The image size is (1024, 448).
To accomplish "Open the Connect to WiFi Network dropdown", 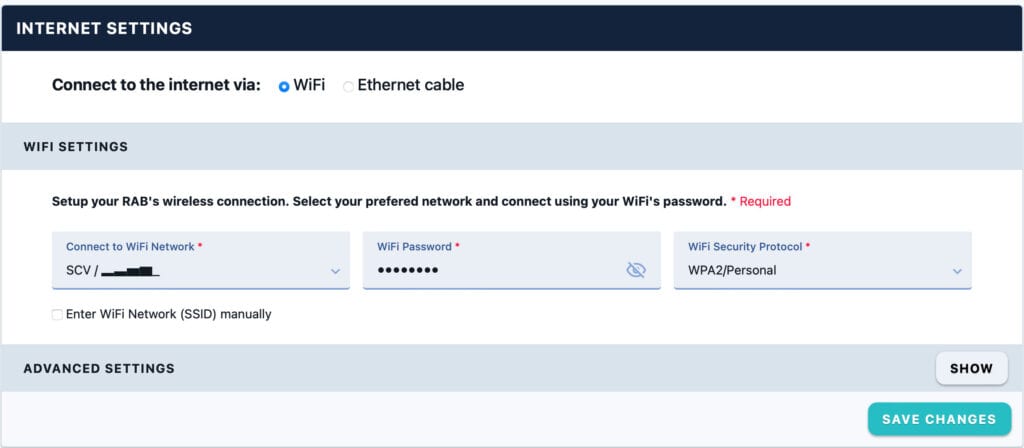I will point(200,261).
